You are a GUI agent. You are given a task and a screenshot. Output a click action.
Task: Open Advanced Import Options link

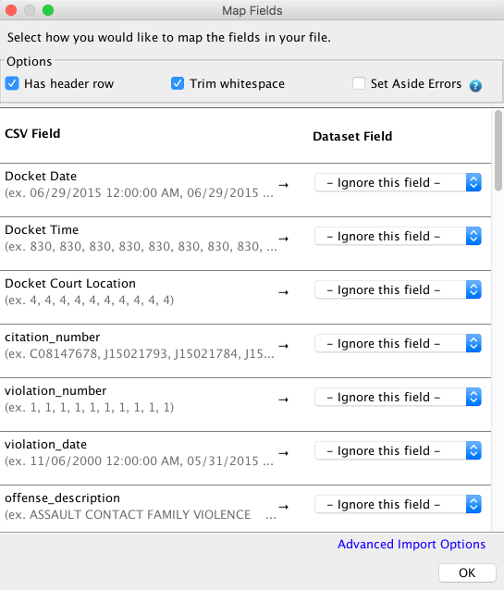(411, 544)
